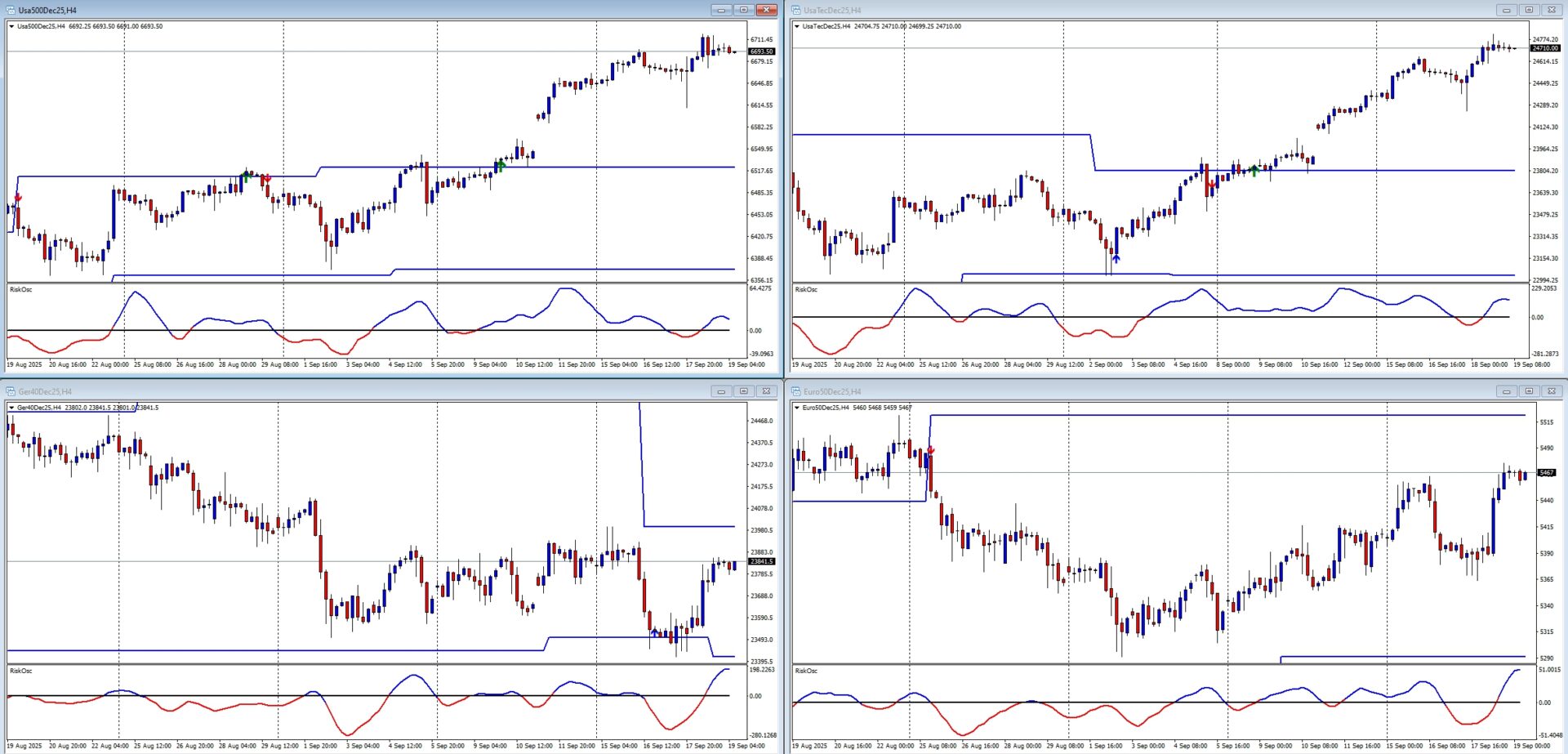Maximize the Ger40Dec25,H4 chart window
This screenshot has width=1568, height=754.
[x=743, y=391]
